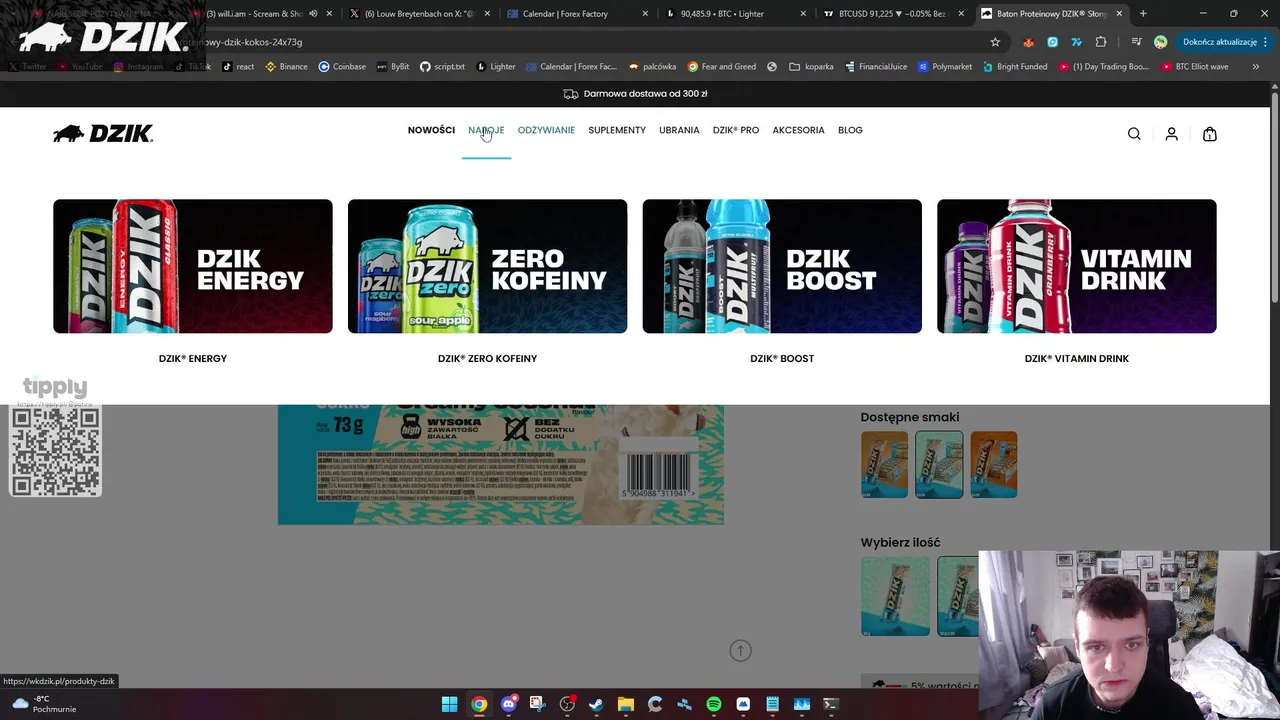The height and width of the screenshot is (720, 1280).
Task: Open the Binance bookmark
Action: [286, 66]
